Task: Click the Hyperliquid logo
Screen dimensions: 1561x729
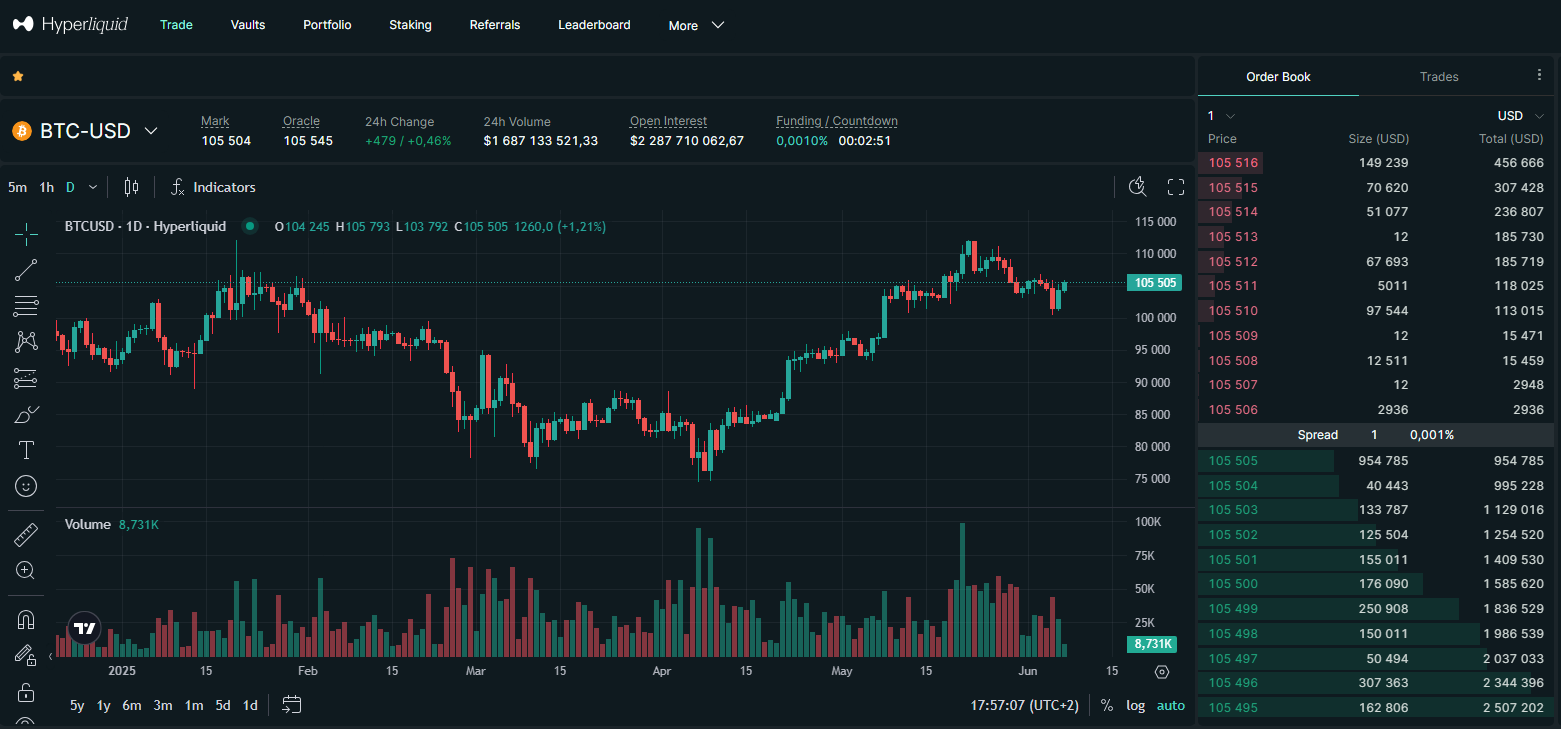Action: 70,24
